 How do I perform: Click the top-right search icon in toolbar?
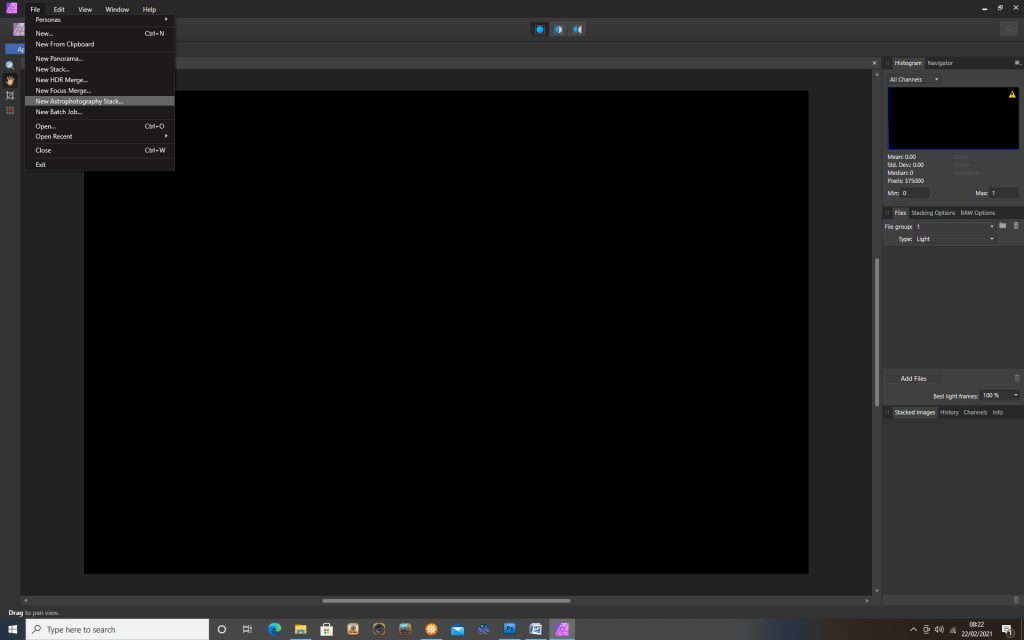tap(1009, 29)
